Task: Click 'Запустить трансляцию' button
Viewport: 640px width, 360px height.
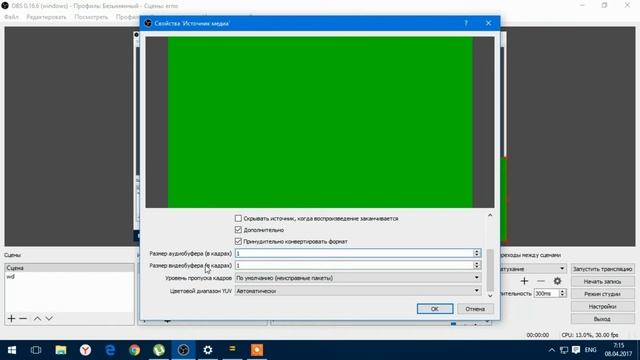Action: pos(602,269)
